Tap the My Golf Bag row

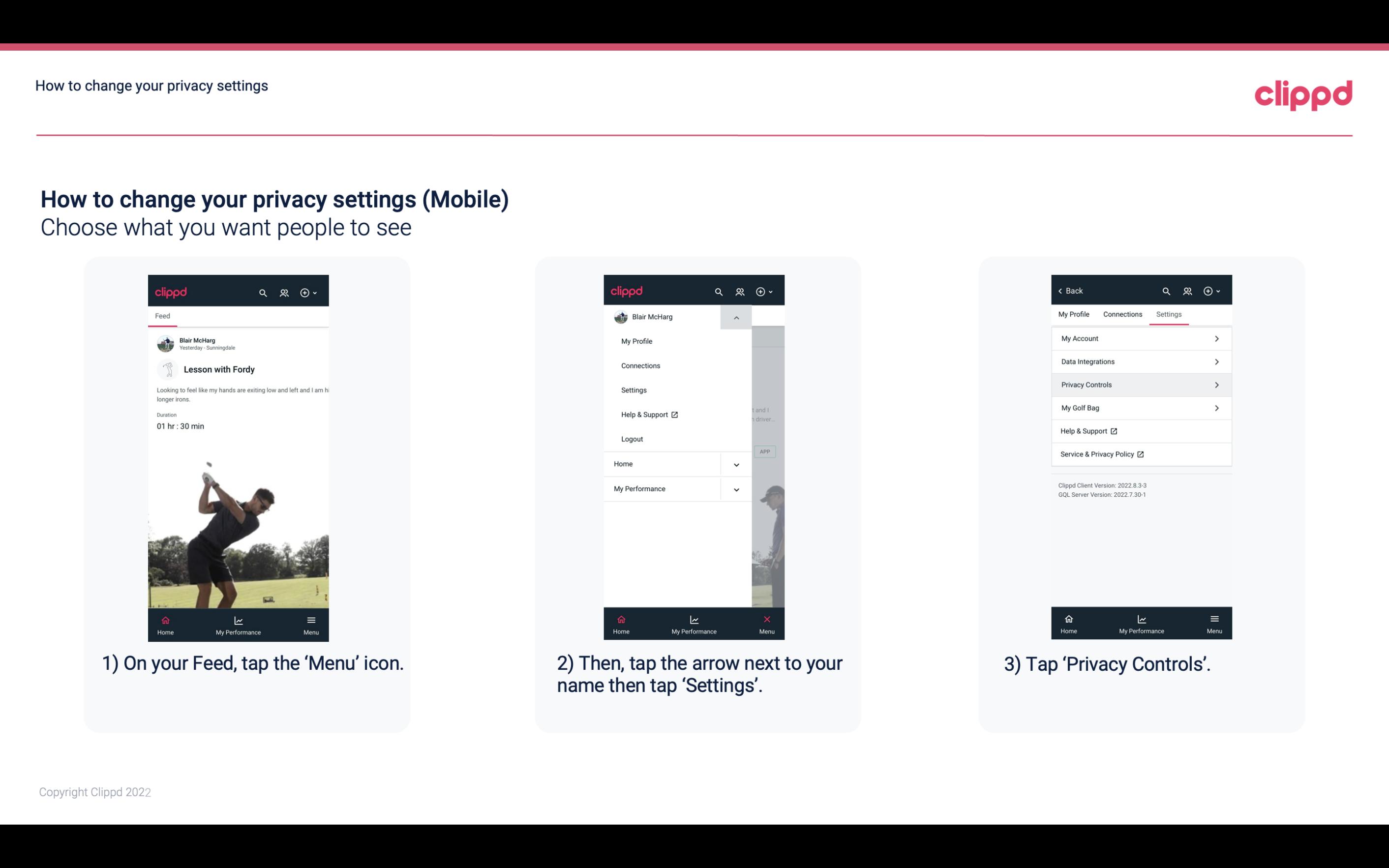1140,407
